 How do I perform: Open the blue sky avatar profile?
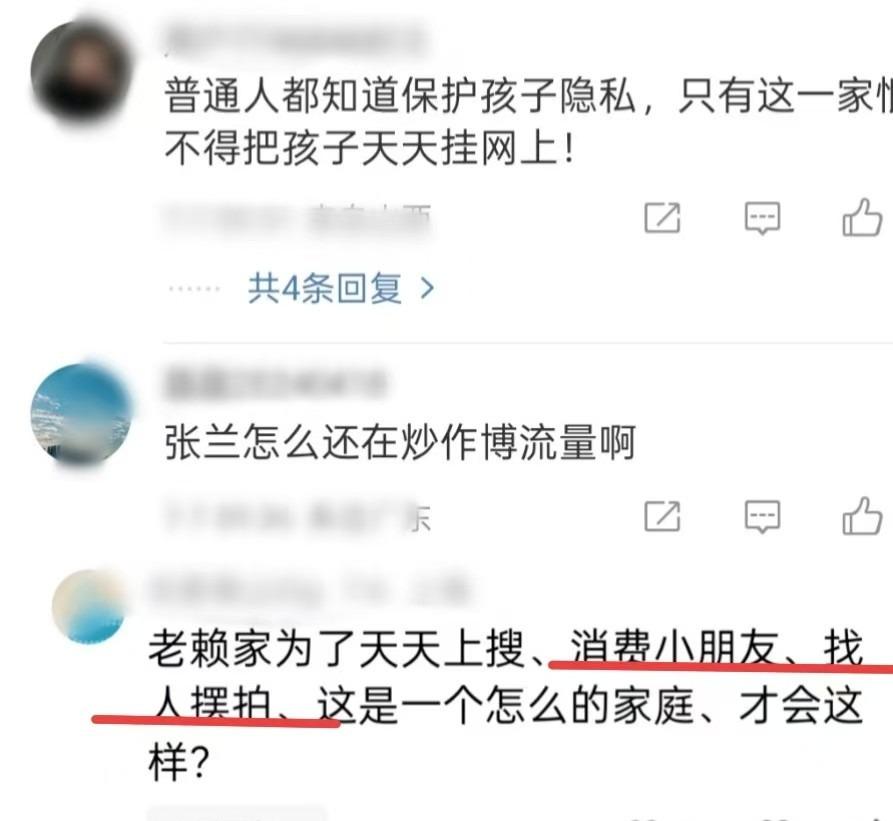point(81,414)
